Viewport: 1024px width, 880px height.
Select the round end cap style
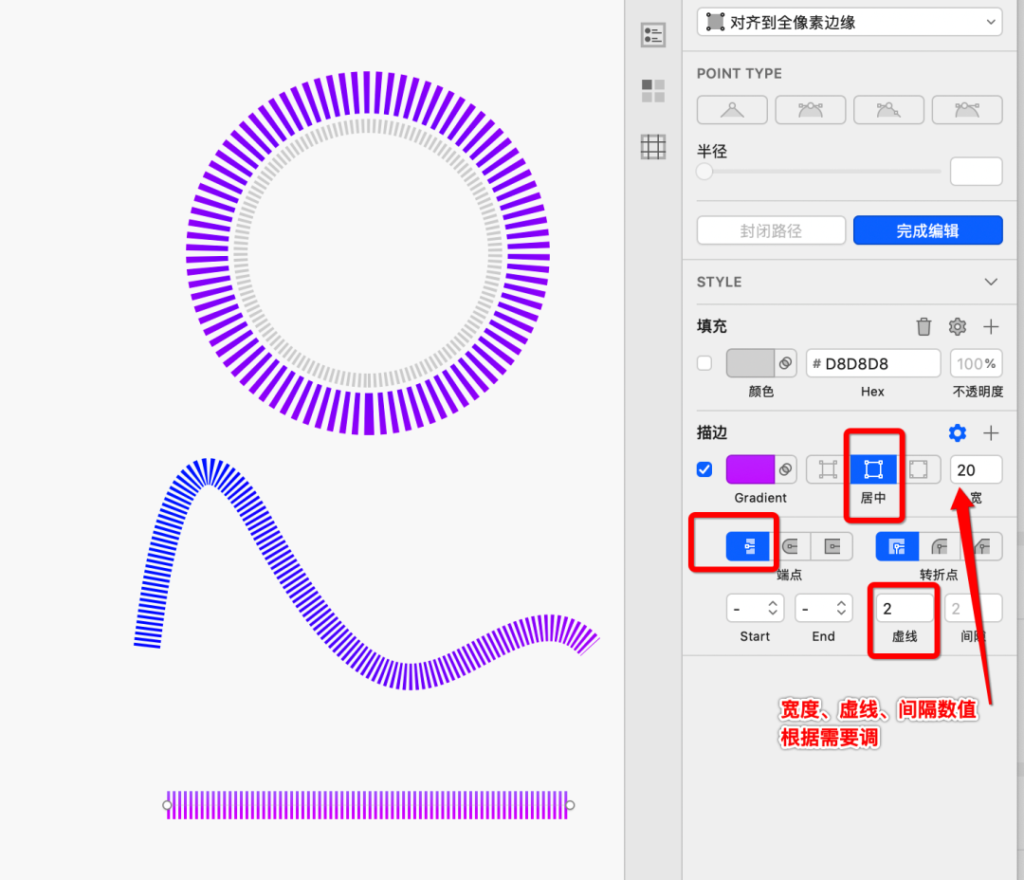pos(790,546)
